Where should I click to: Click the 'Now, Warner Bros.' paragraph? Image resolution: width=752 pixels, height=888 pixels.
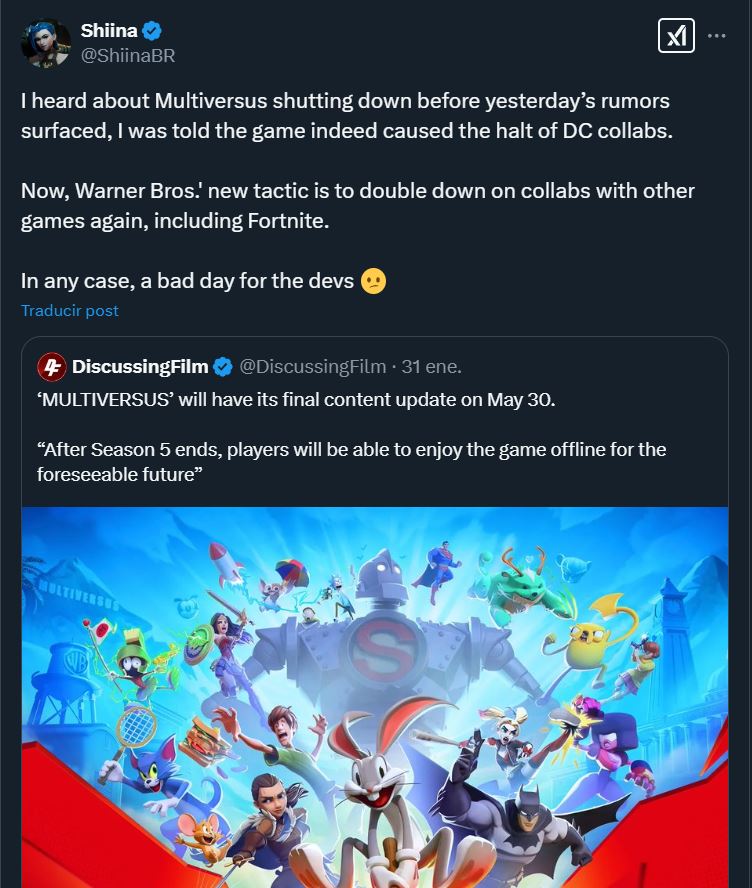click(357, 205)
